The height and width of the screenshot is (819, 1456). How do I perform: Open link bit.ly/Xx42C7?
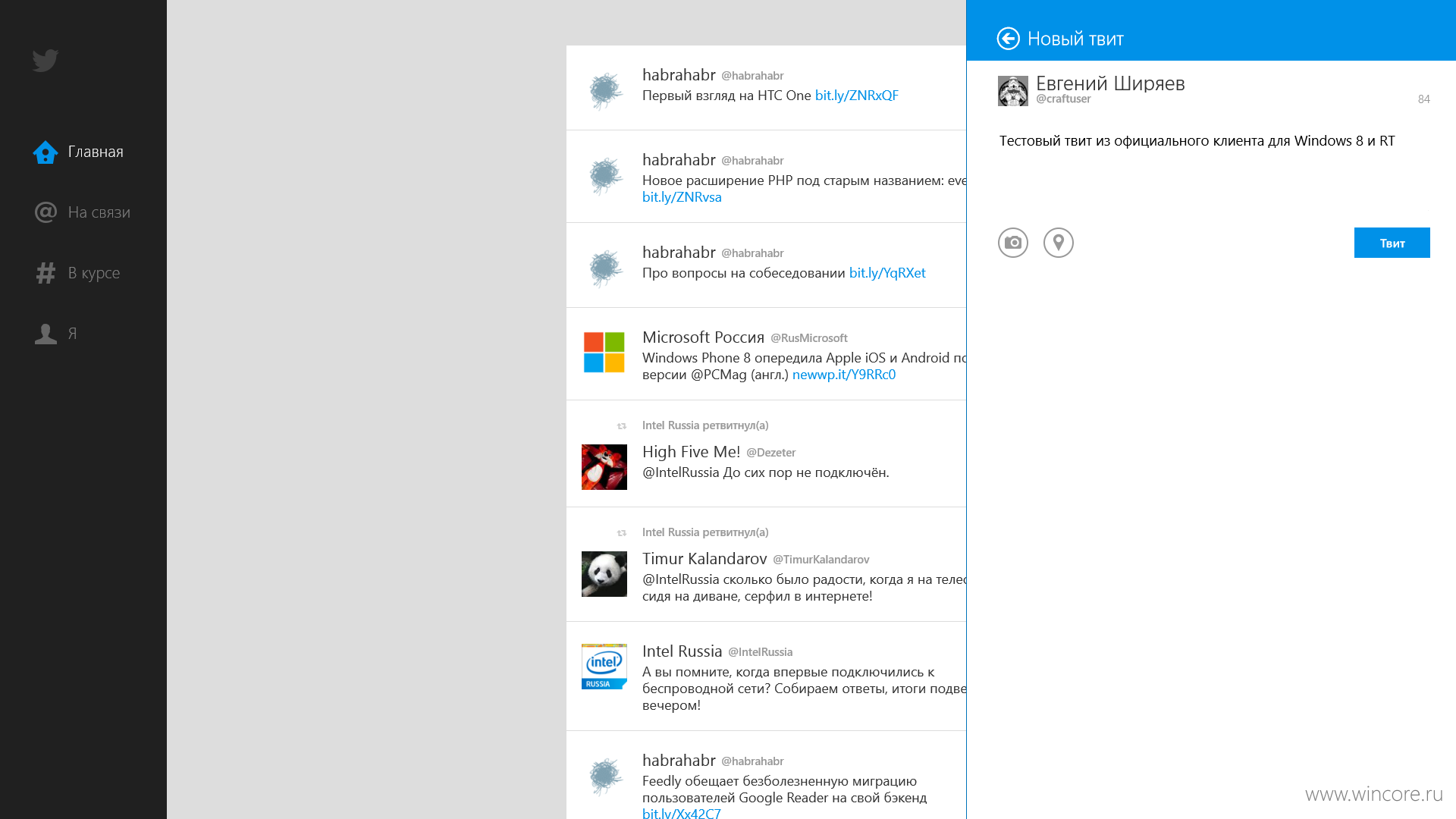[682, 813]
